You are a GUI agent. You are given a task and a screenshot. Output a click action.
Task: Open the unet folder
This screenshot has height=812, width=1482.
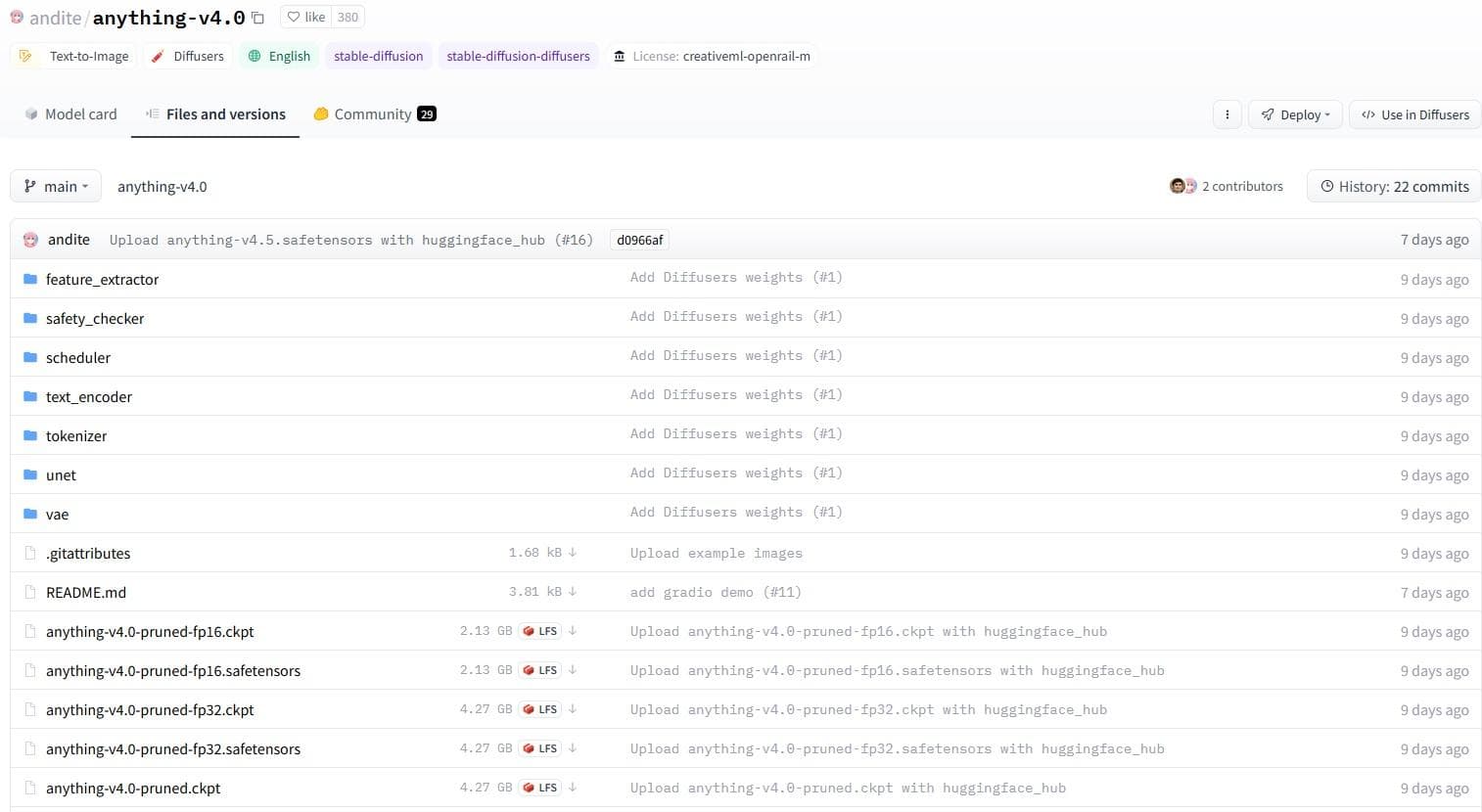click(x=61, y=475)
